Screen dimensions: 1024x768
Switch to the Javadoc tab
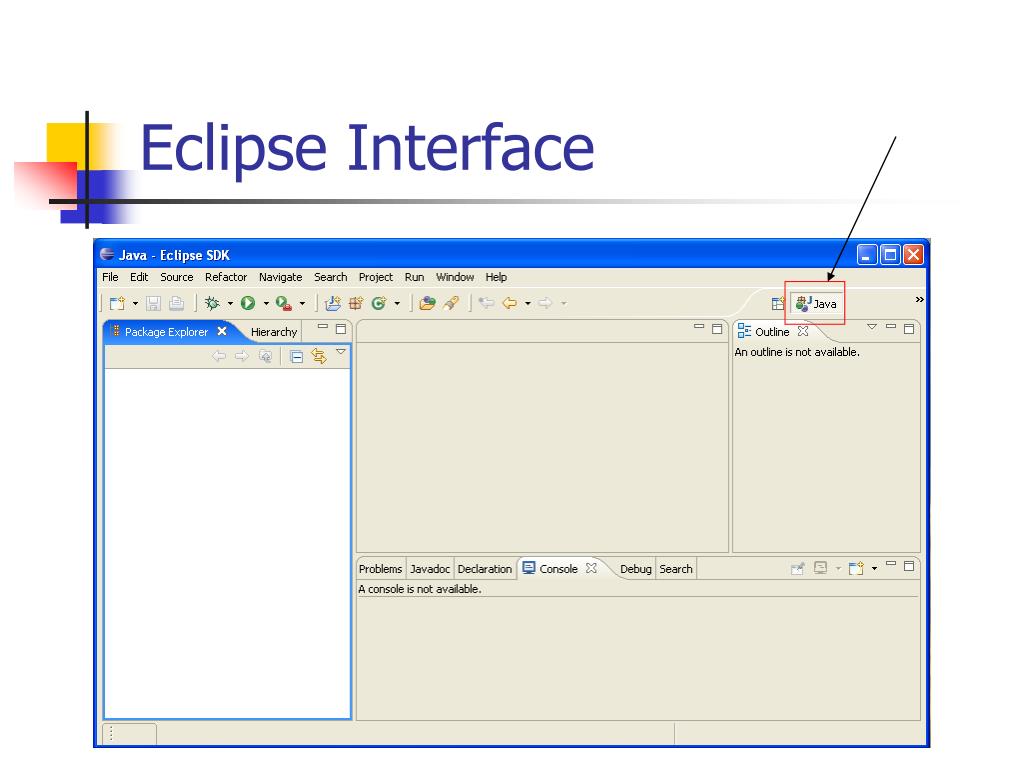tap(430, 569)
